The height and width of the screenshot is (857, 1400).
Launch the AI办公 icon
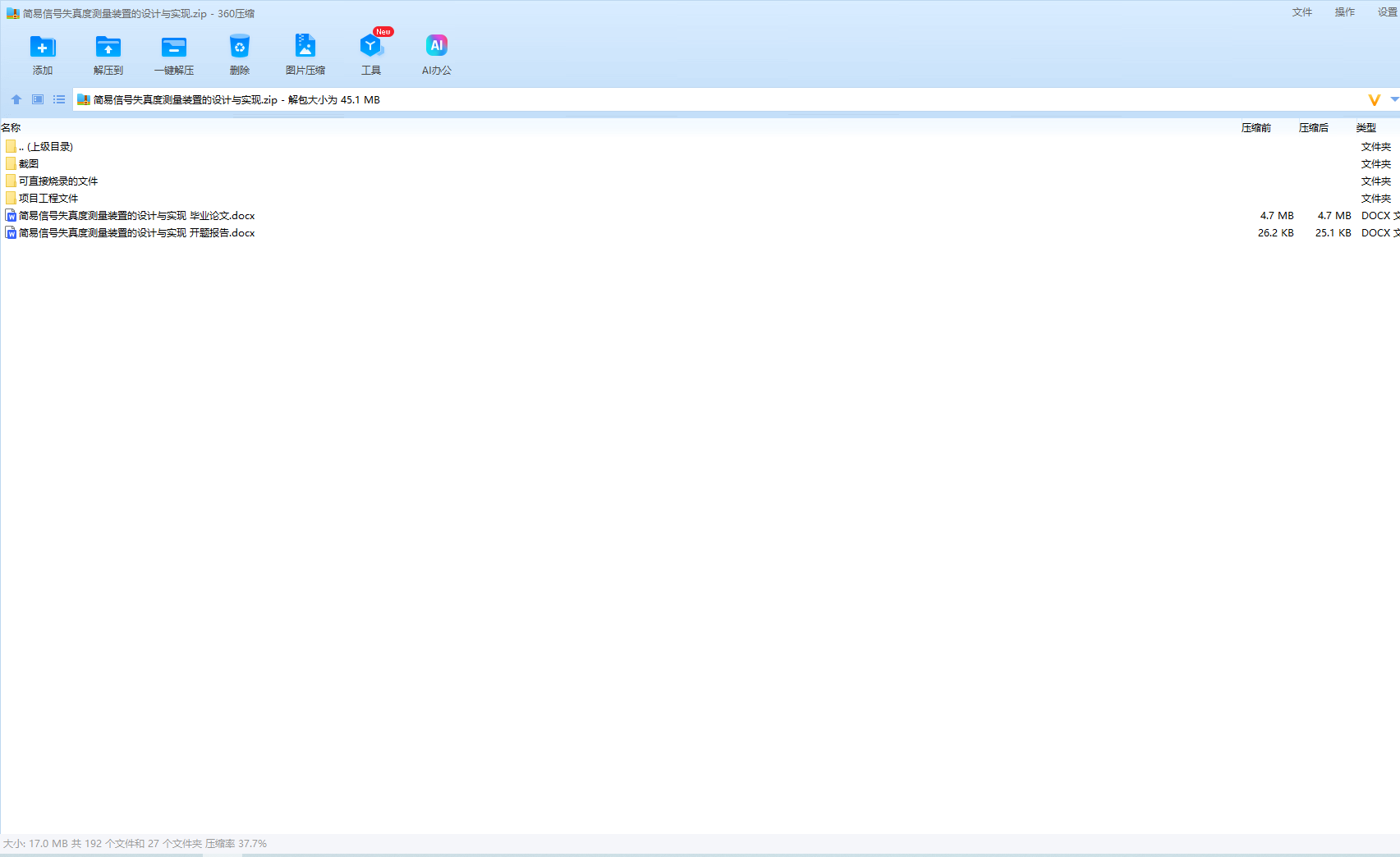pos(437,47)
